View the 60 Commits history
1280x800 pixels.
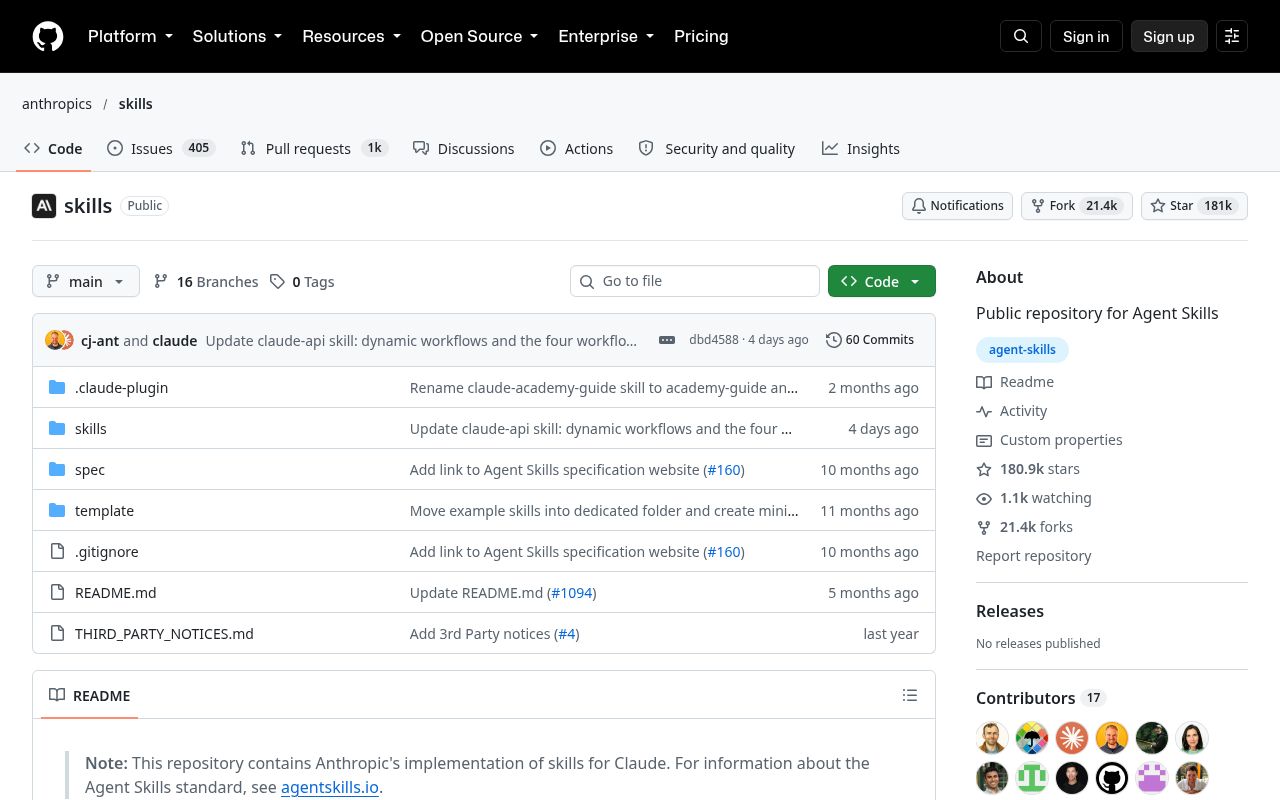pos(870,340)
